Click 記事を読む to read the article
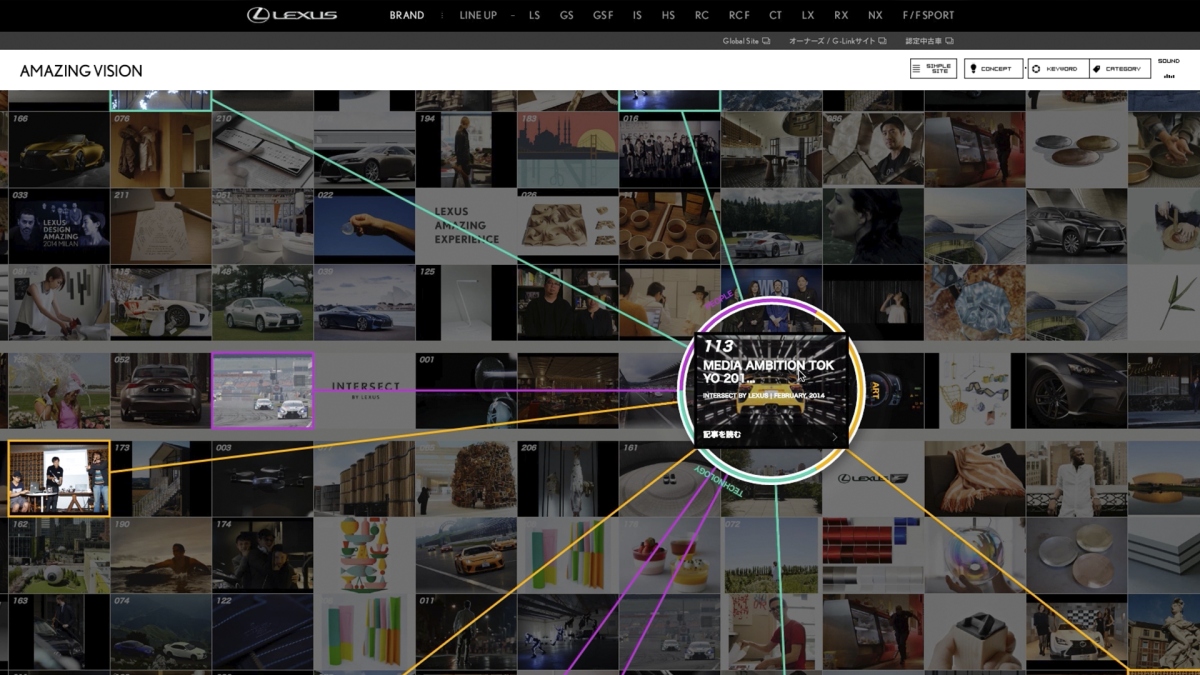Image resolution: width=1200 pixels, height=675 pixels. click(722, 435)
